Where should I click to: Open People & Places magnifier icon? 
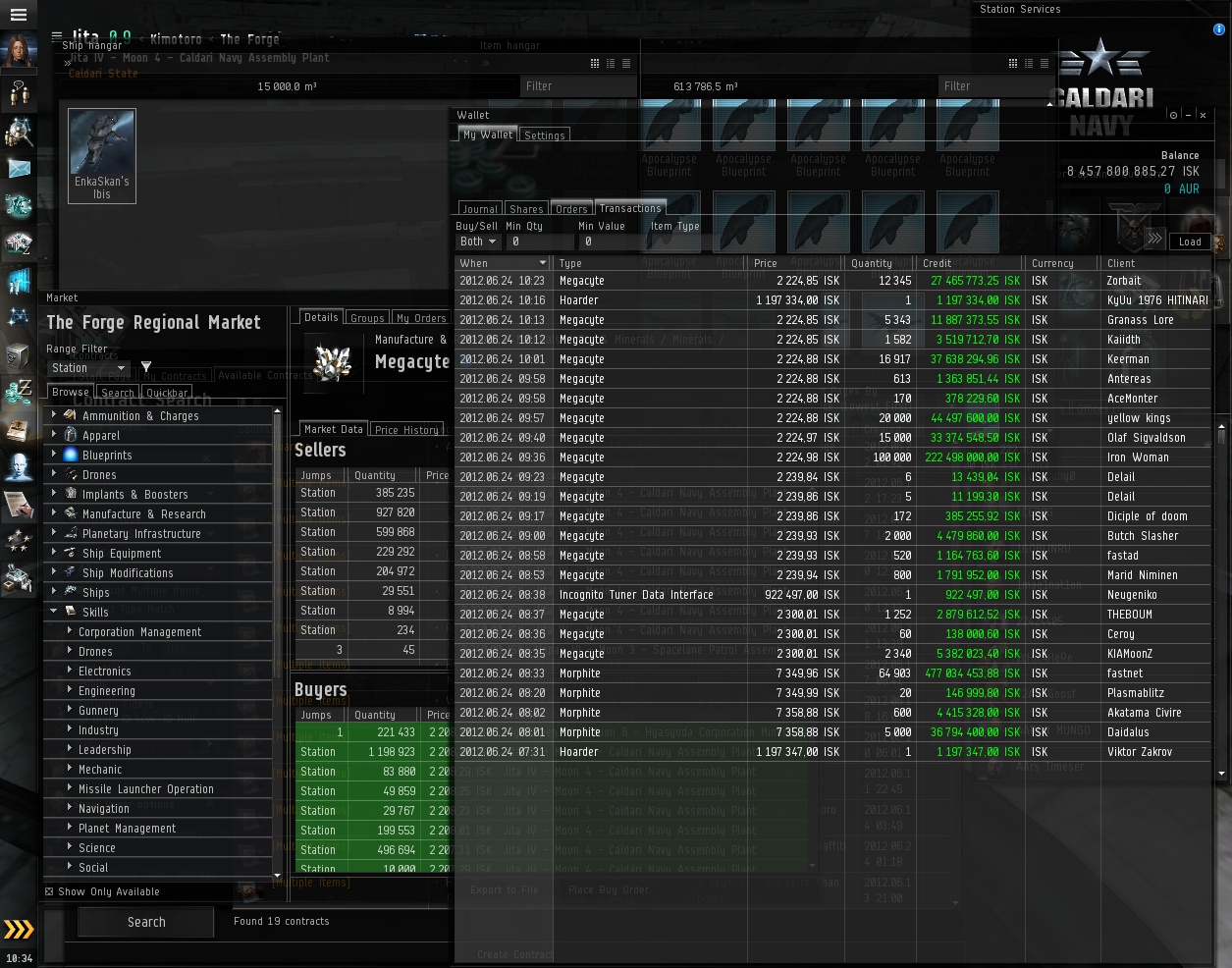[x=19, y=131]
